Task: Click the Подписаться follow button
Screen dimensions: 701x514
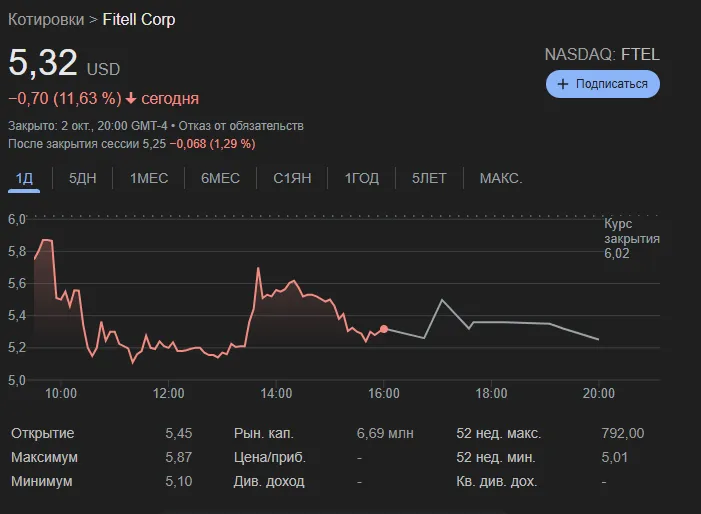Action: coord(602,84)
